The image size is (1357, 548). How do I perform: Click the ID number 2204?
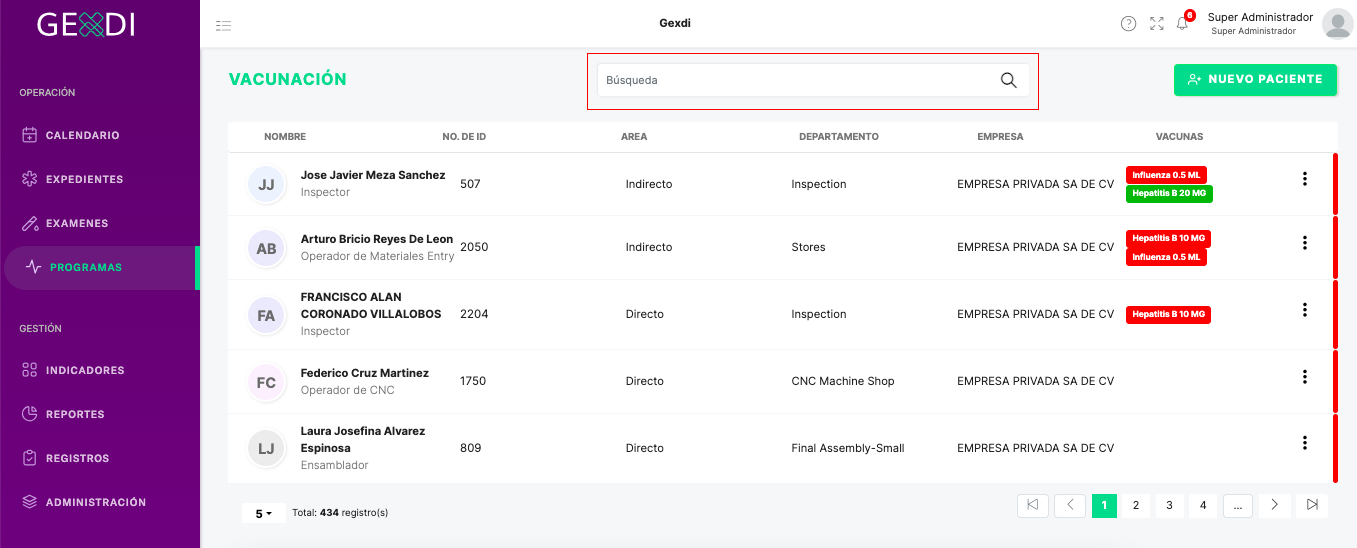[x=474, y=314]
